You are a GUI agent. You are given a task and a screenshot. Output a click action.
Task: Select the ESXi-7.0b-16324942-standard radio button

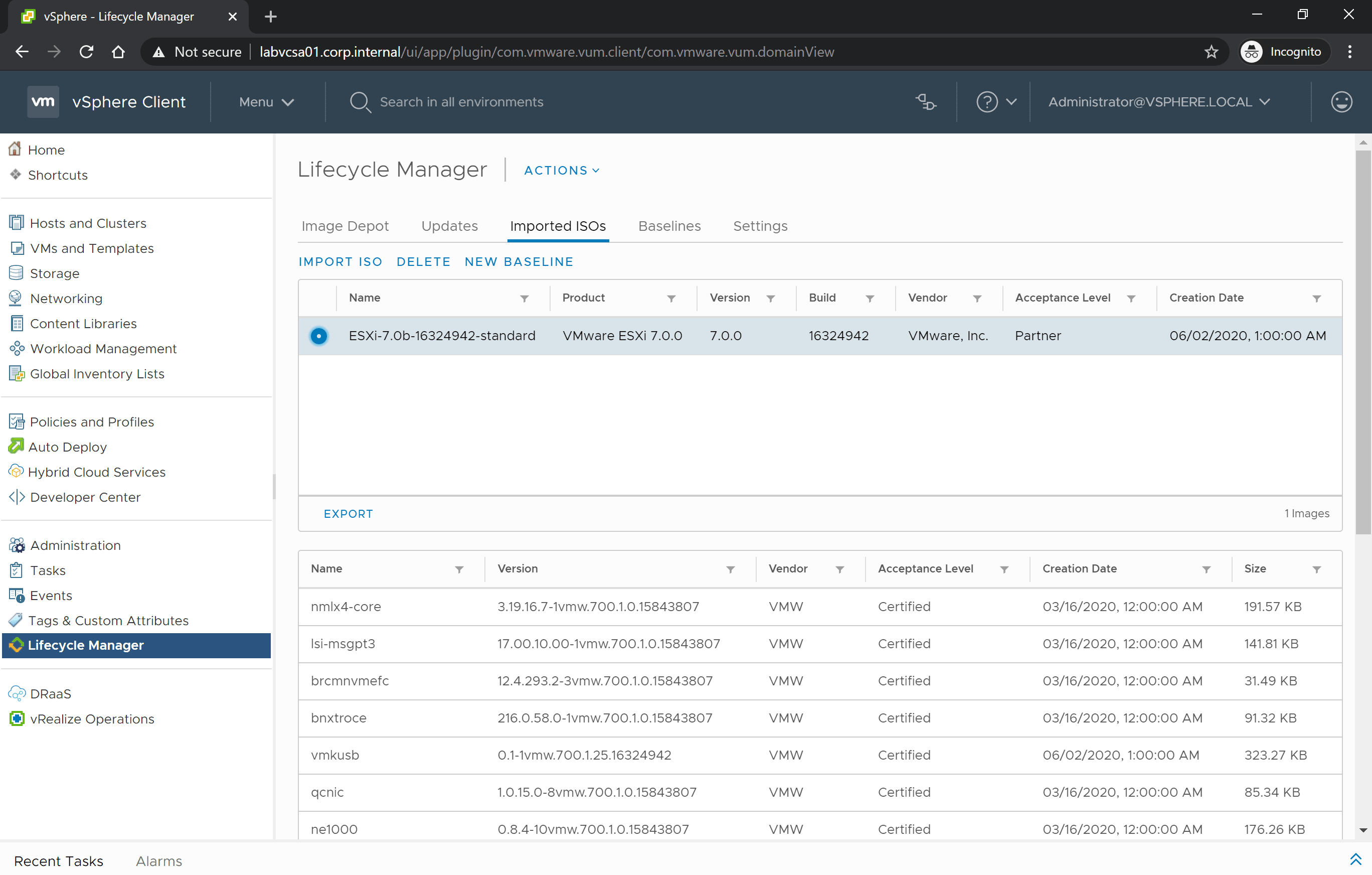click(319, 335)
